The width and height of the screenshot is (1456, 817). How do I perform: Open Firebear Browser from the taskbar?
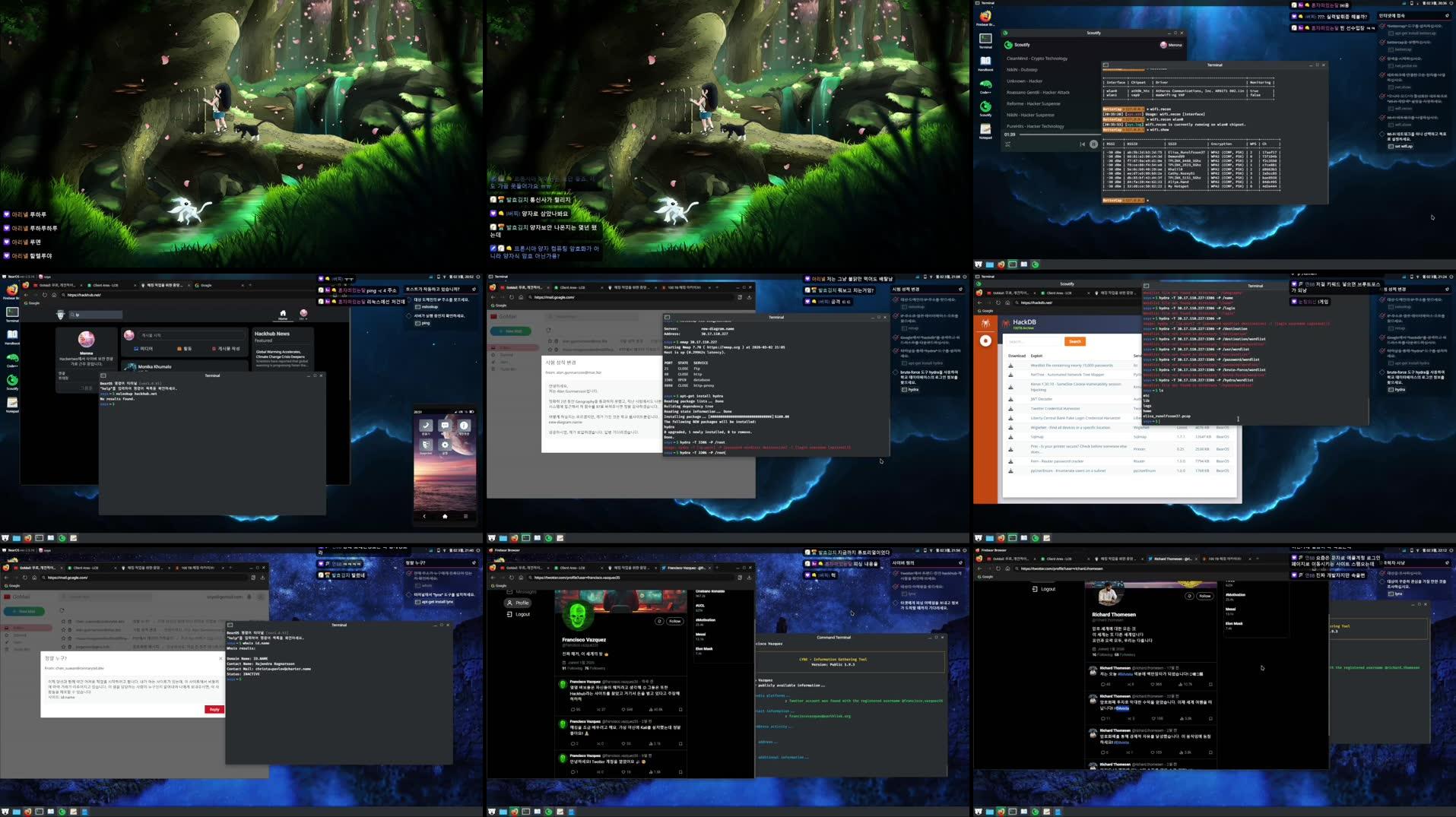click(1001, 264)
